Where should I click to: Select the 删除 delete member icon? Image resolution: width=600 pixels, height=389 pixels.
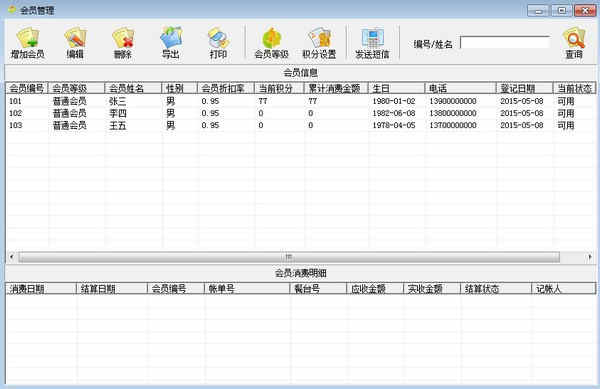(123, 43)
